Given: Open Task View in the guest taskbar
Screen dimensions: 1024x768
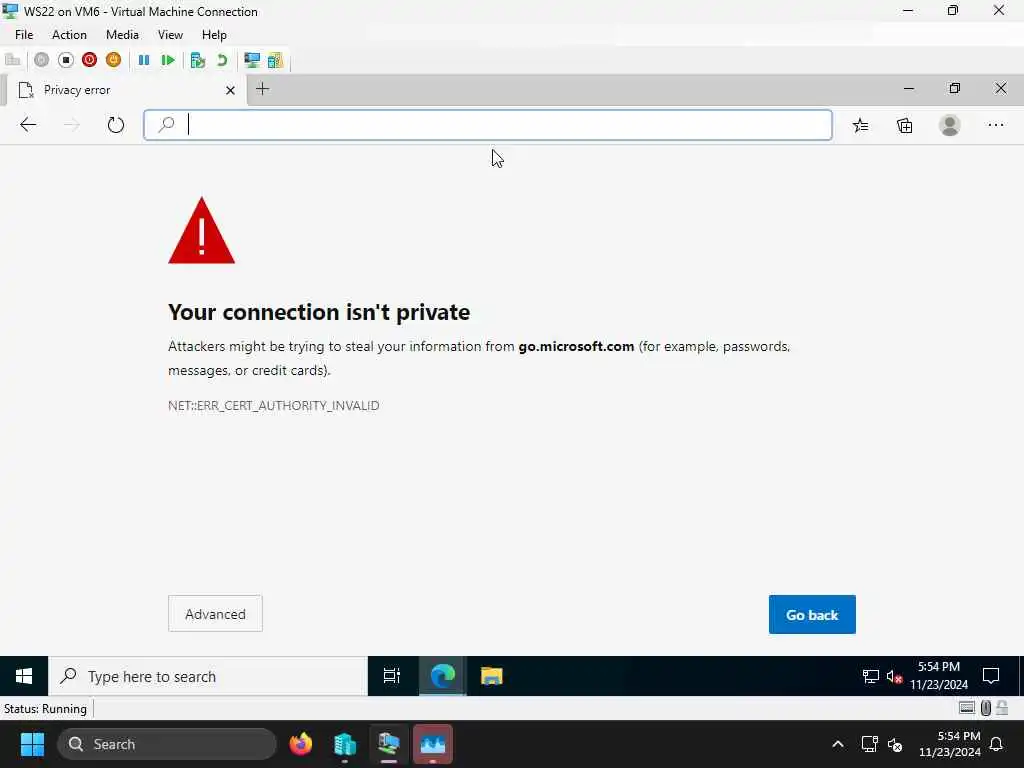Looking at the screenshot, I should pos(391,676).
